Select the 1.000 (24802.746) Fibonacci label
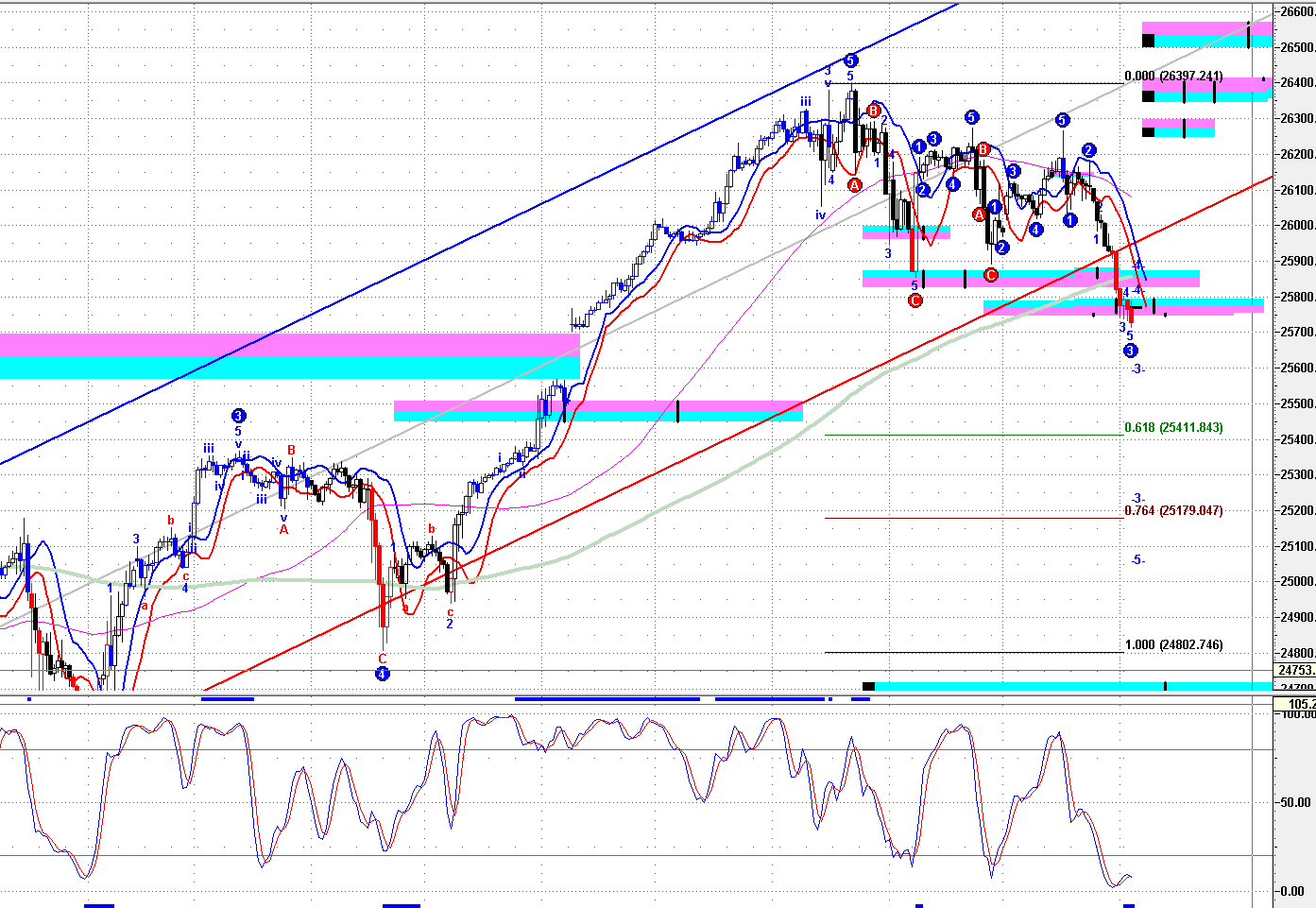The image size is (1316, 908). 1173,645
